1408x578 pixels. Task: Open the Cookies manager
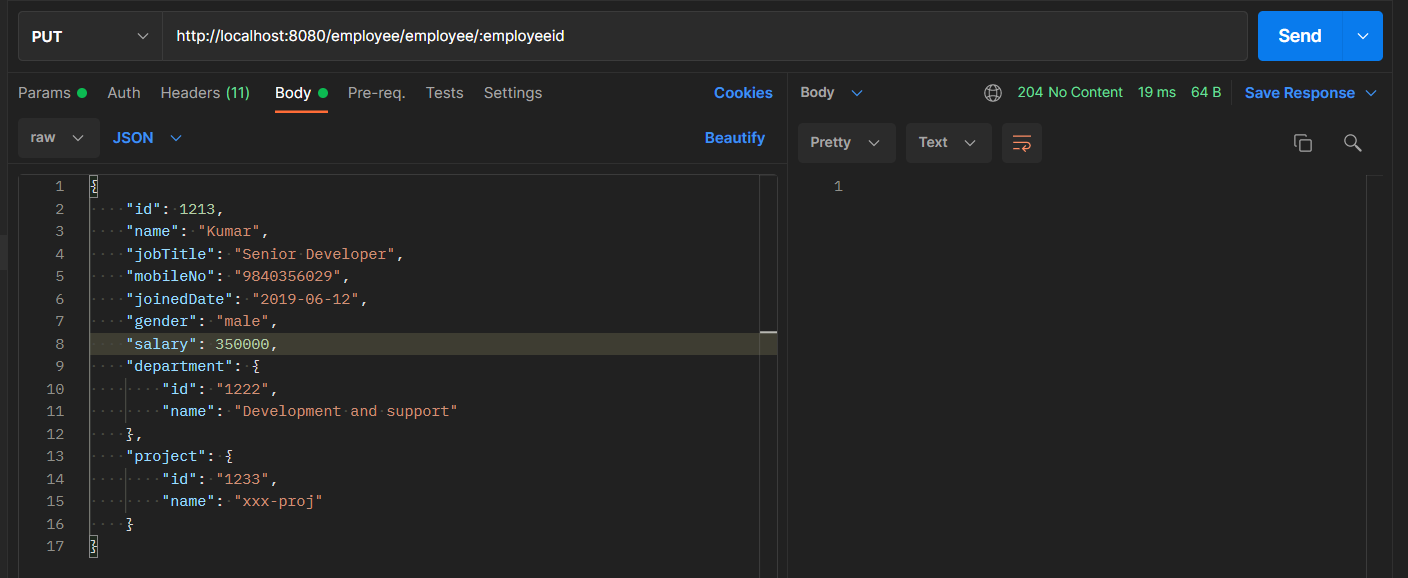(x=743, y=92)
